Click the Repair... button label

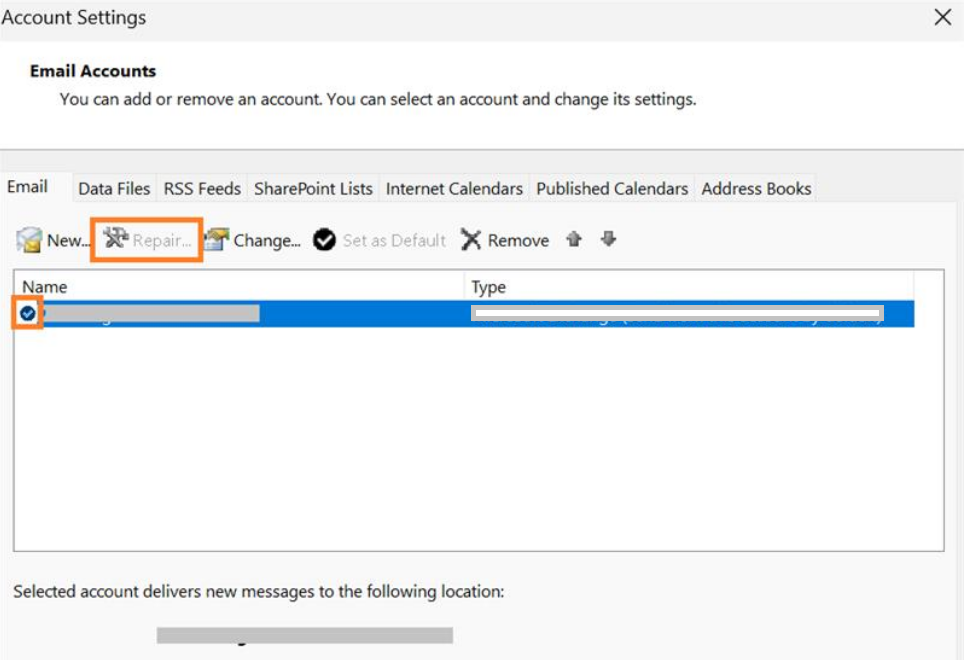162,240
